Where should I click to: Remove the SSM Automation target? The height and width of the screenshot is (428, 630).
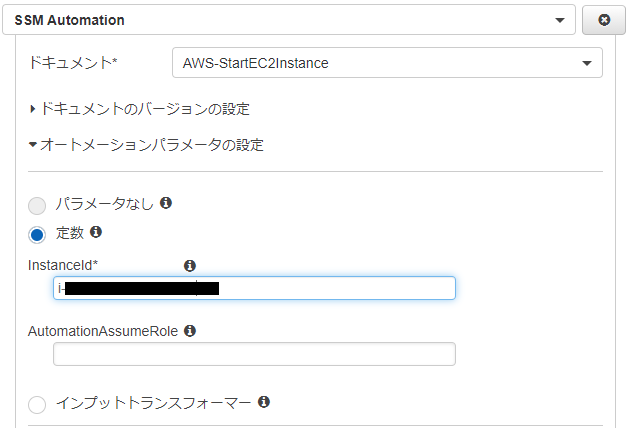tap(604, 19)
